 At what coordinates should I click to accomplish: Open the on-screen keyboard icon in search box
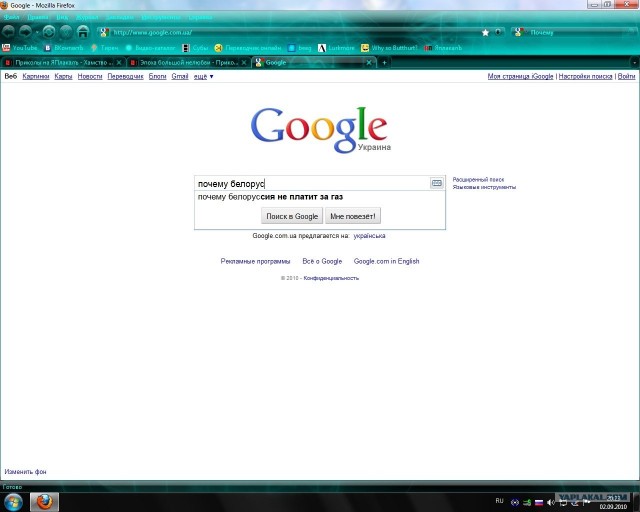click(x=437, y=183)
